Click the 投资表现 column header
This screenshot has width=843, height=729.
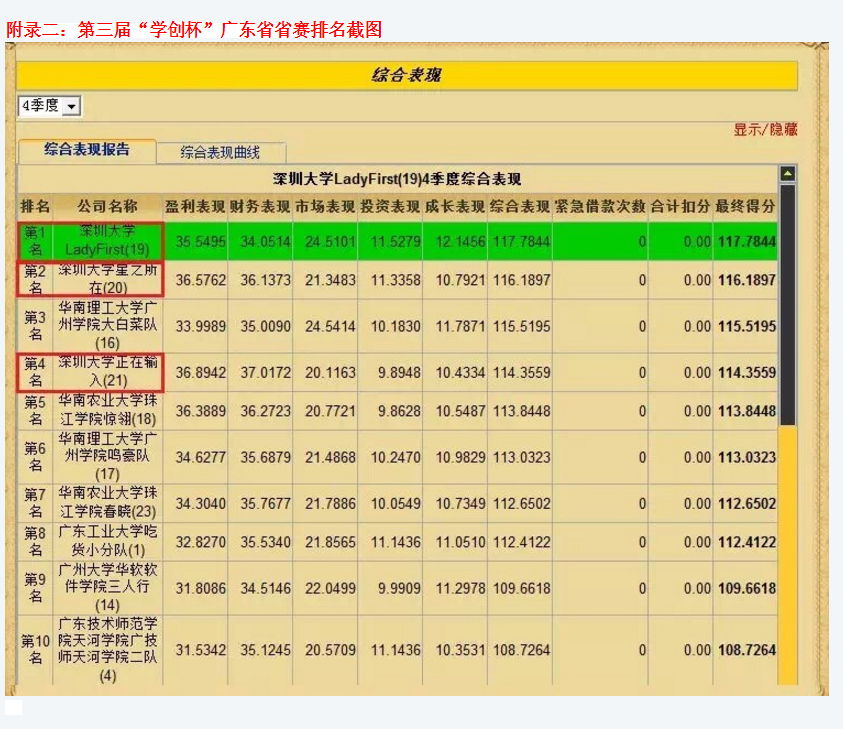[390, 206]
